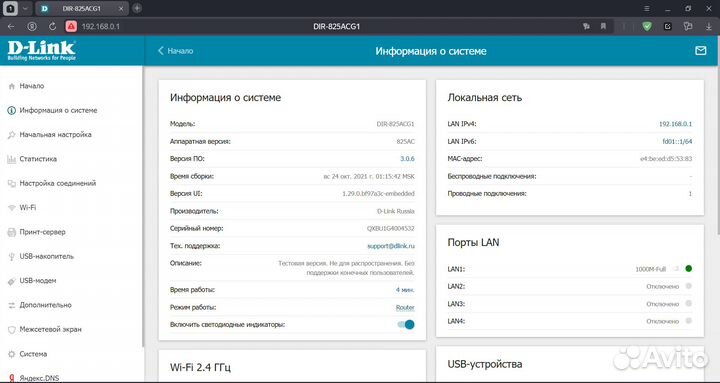Screen dimensions: 720x383
Task: Click the home icon next to Начало
Action: coord(11,86)
